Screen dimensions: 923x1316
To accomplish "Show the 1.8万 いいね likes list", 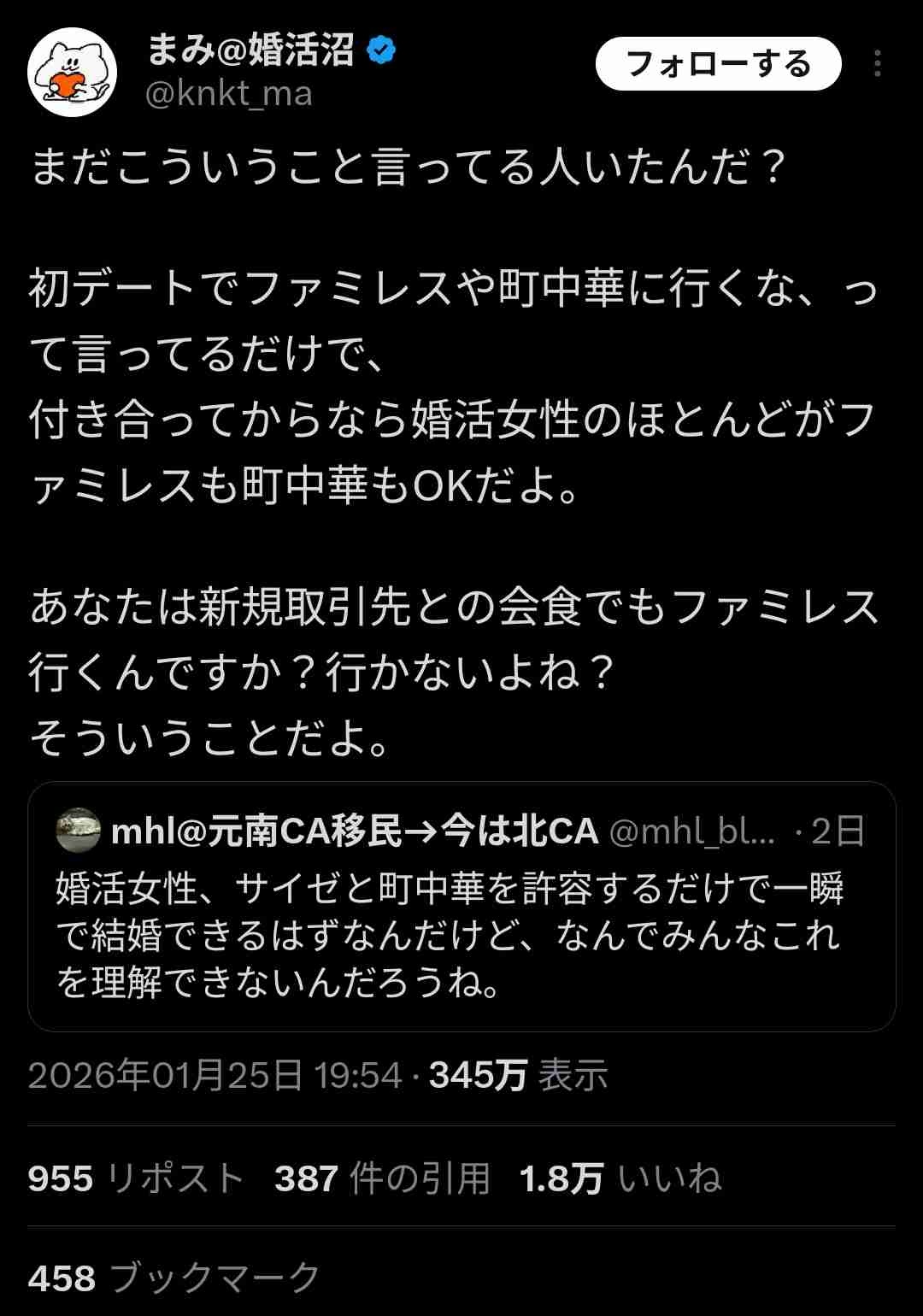I will (620, 1178).
